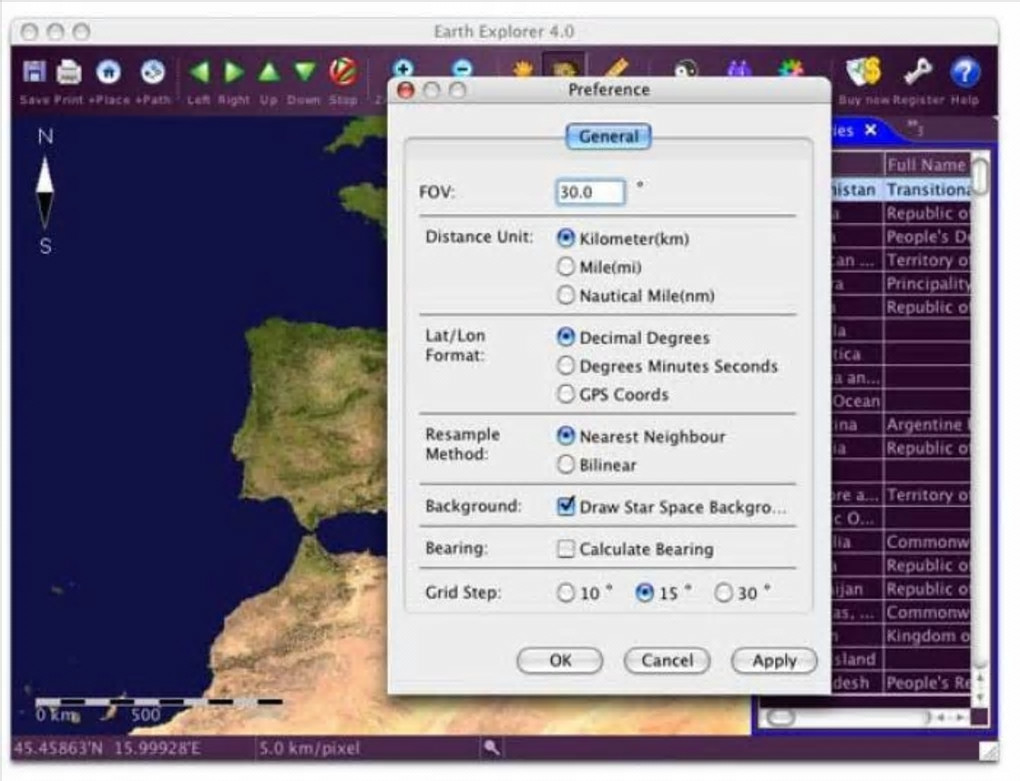Select the hand pan tool icon
The width and height of the screenshot is (1020, 781).
tap(523, 68)
